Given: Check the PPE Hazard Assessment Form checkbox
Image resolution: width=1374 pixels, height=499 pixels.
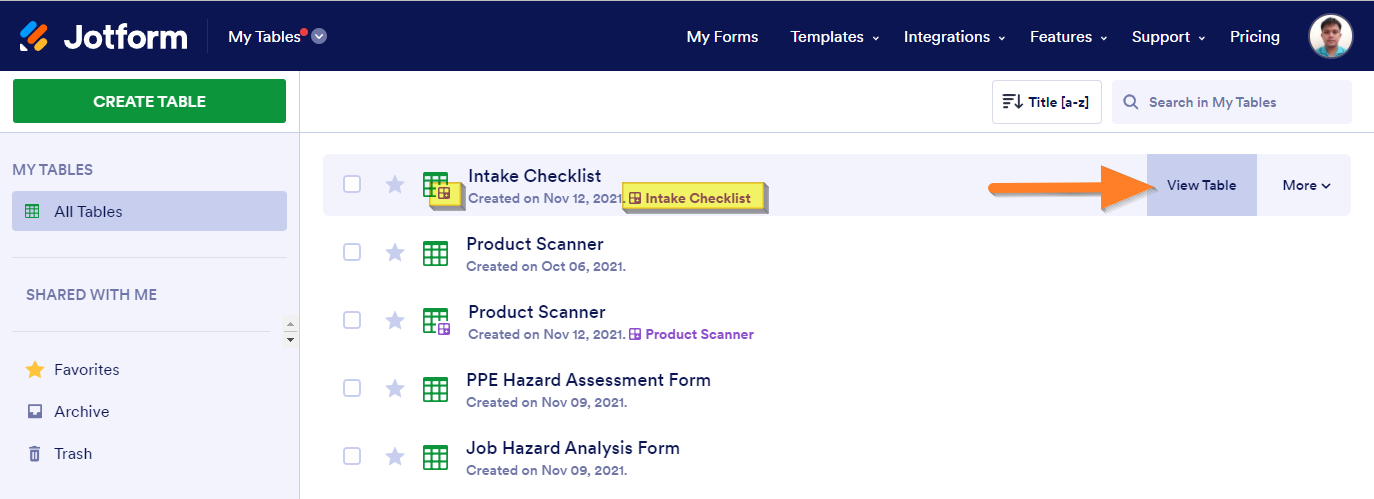Looking at the screenshot, I should [352, 388].
